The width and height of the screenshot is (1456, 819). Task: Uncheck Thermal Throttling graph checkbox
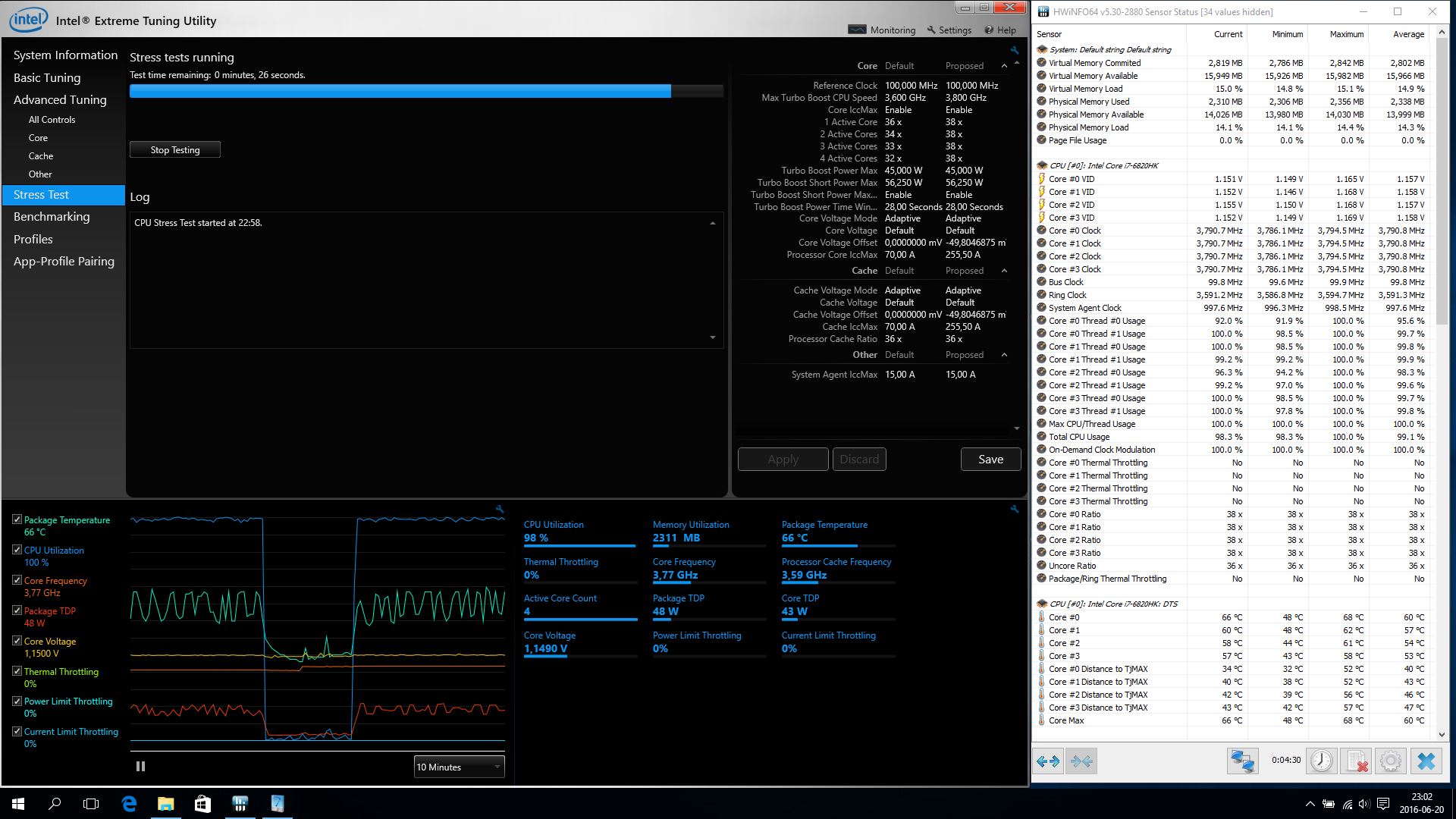click(17, 671)
